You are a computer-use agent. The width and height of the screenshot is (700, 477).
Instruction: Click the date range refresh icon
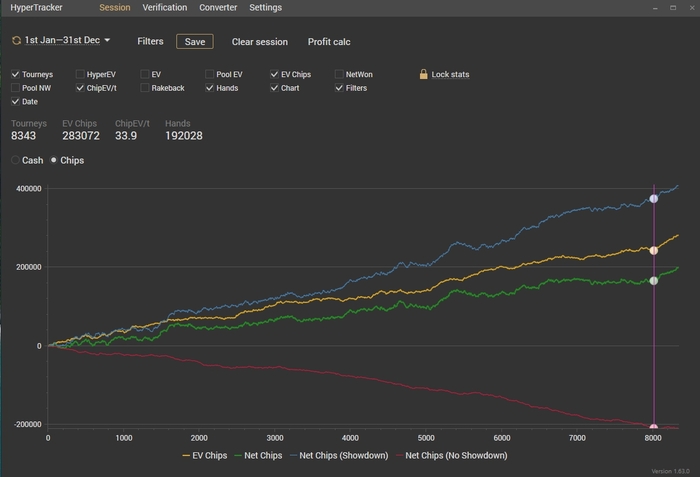point(17,41)
